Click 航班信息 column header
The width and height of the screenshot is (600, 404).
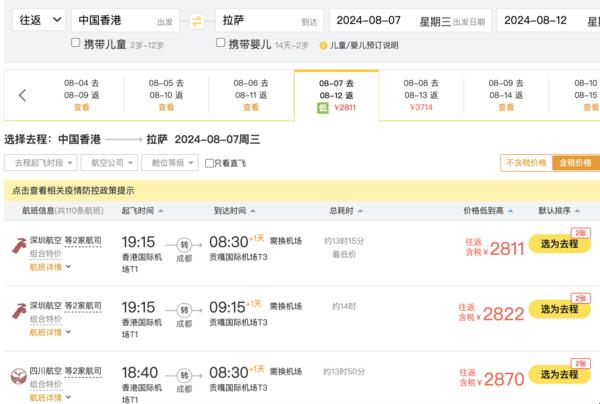[38, 210]
